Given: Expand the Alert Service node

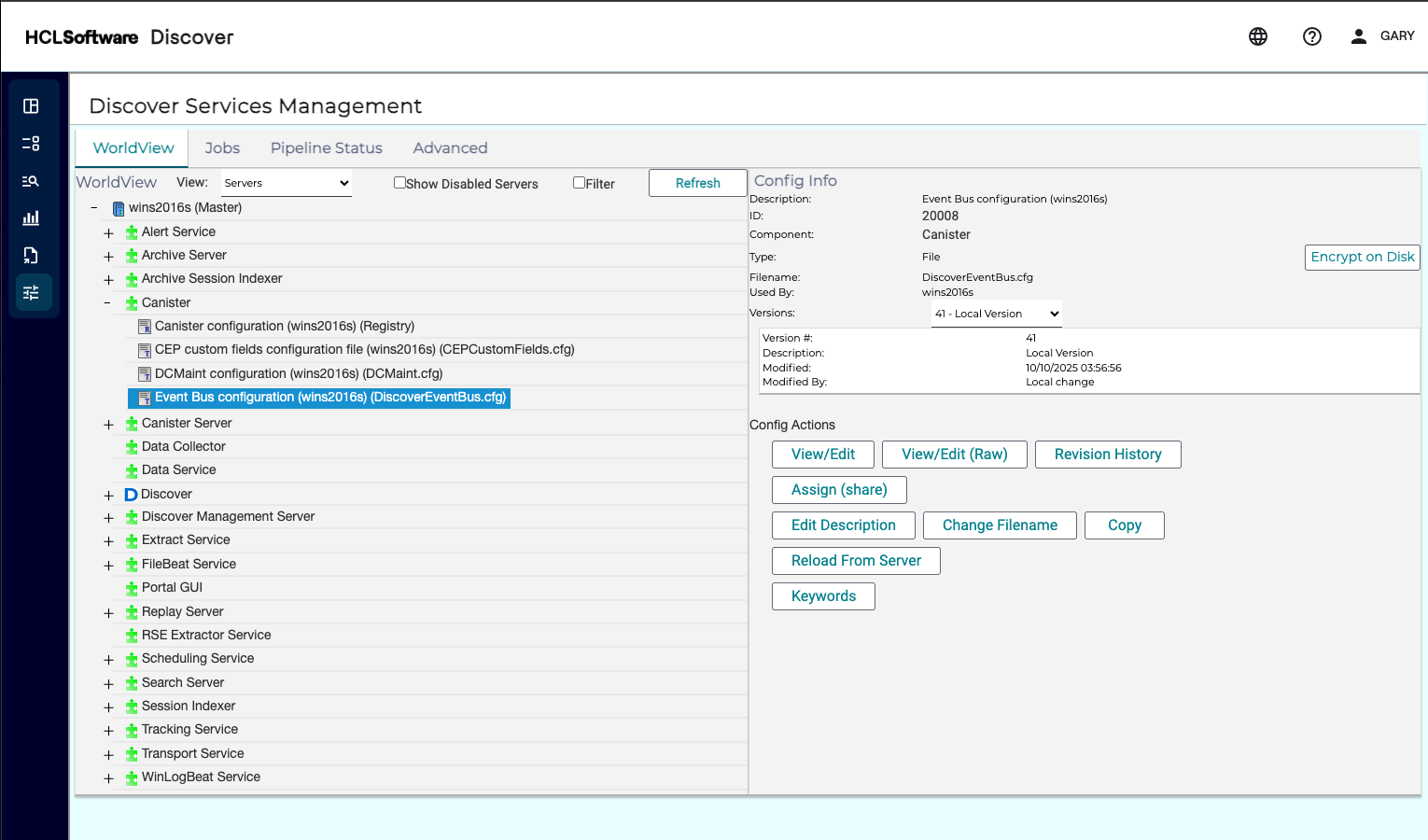Looking at the screenshot, I should (x=108, y=233).
